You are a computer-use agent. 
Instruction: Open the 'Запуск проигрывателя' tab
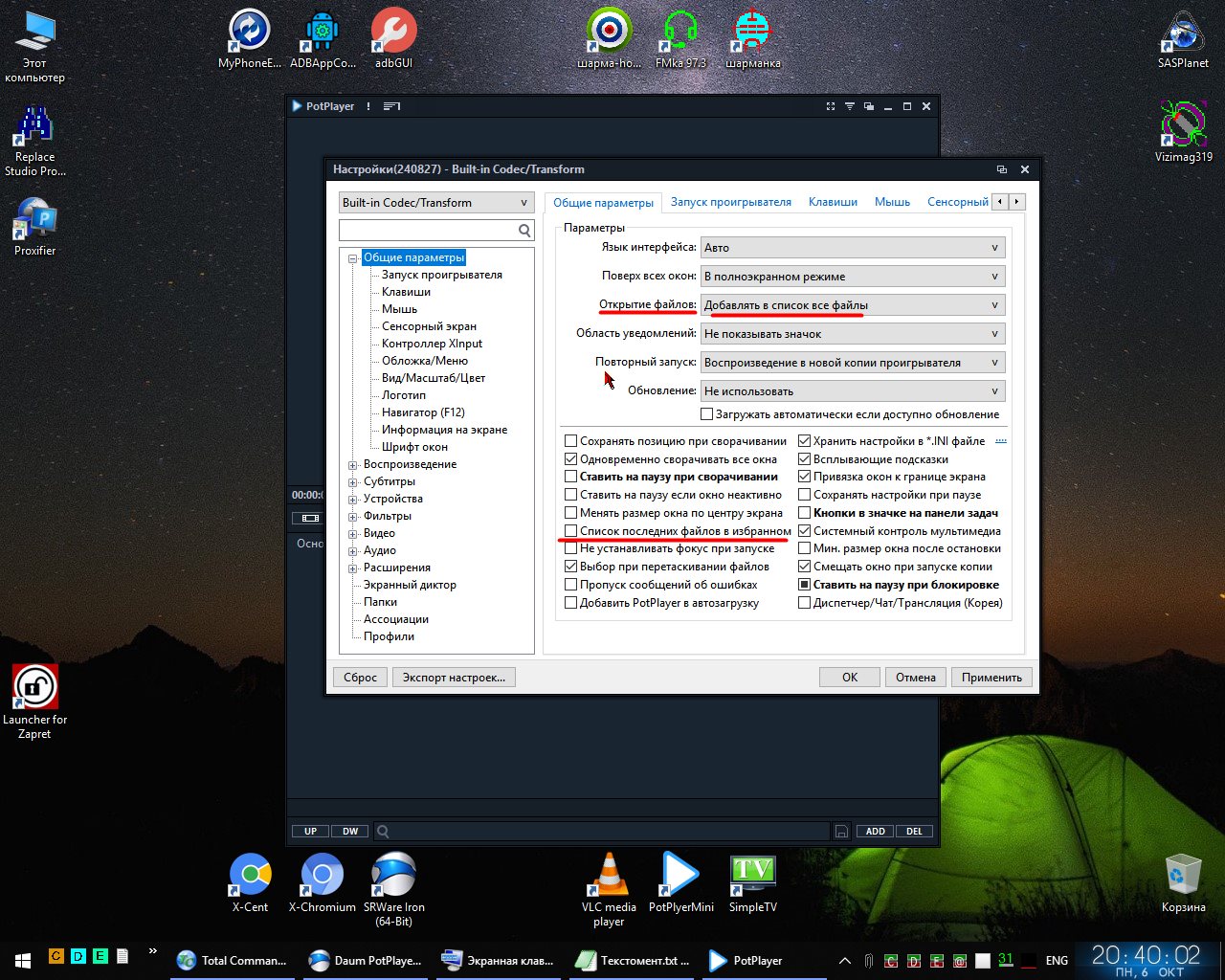tap(730, 202)
